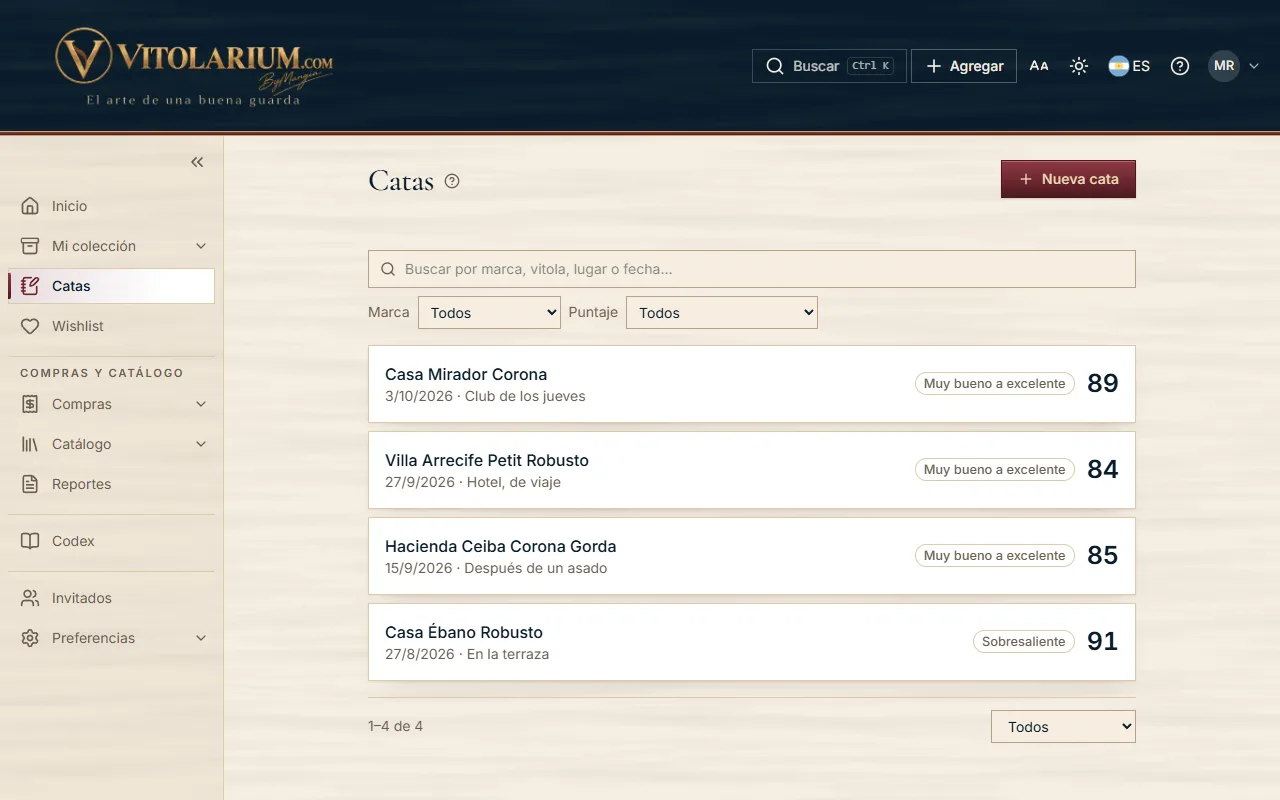
Task: Open the help question-mark icon in header
Action: click(x=1180, y=66)
